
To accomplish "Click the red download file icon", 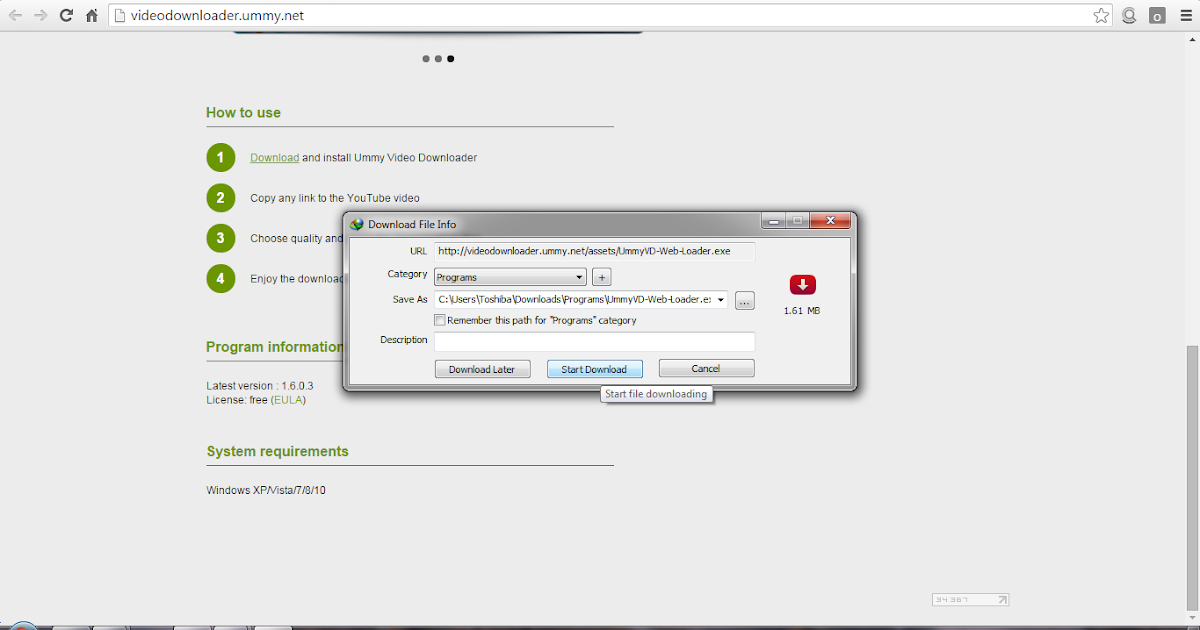I will 802,285.
